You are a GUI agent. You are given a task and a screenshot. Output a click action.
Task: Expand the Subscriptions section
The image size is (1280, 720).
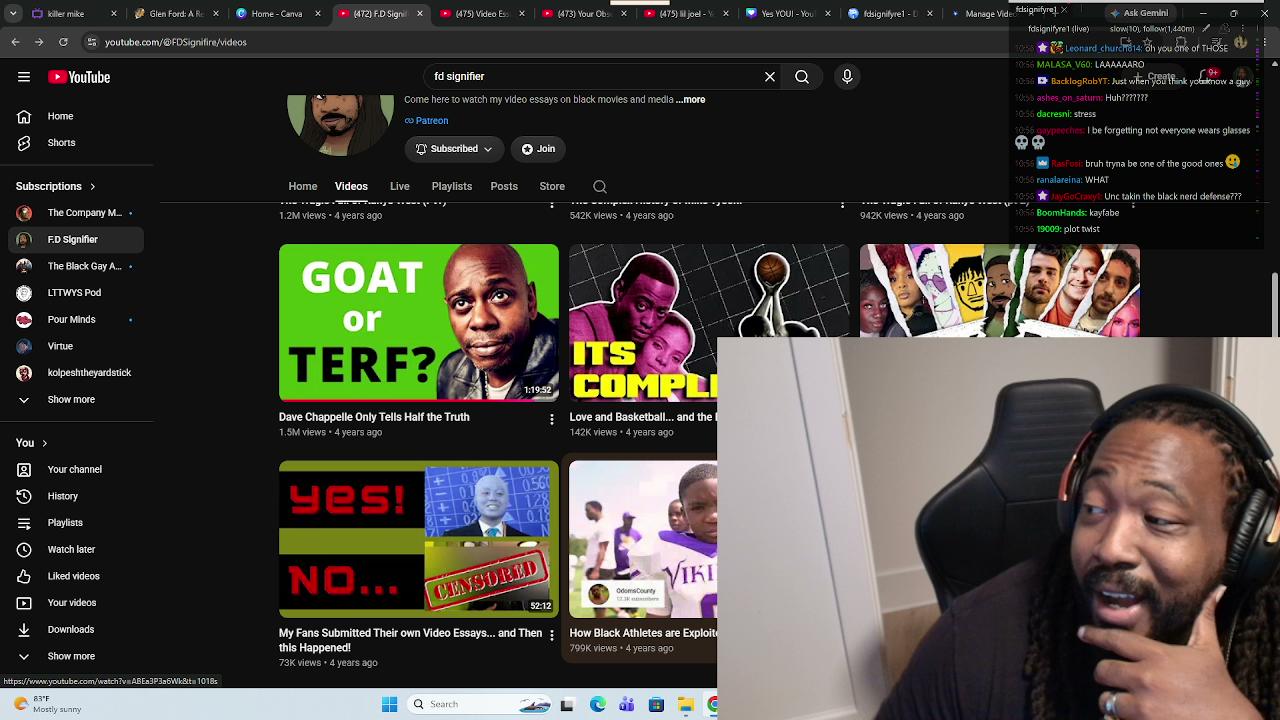pos(56,186)
